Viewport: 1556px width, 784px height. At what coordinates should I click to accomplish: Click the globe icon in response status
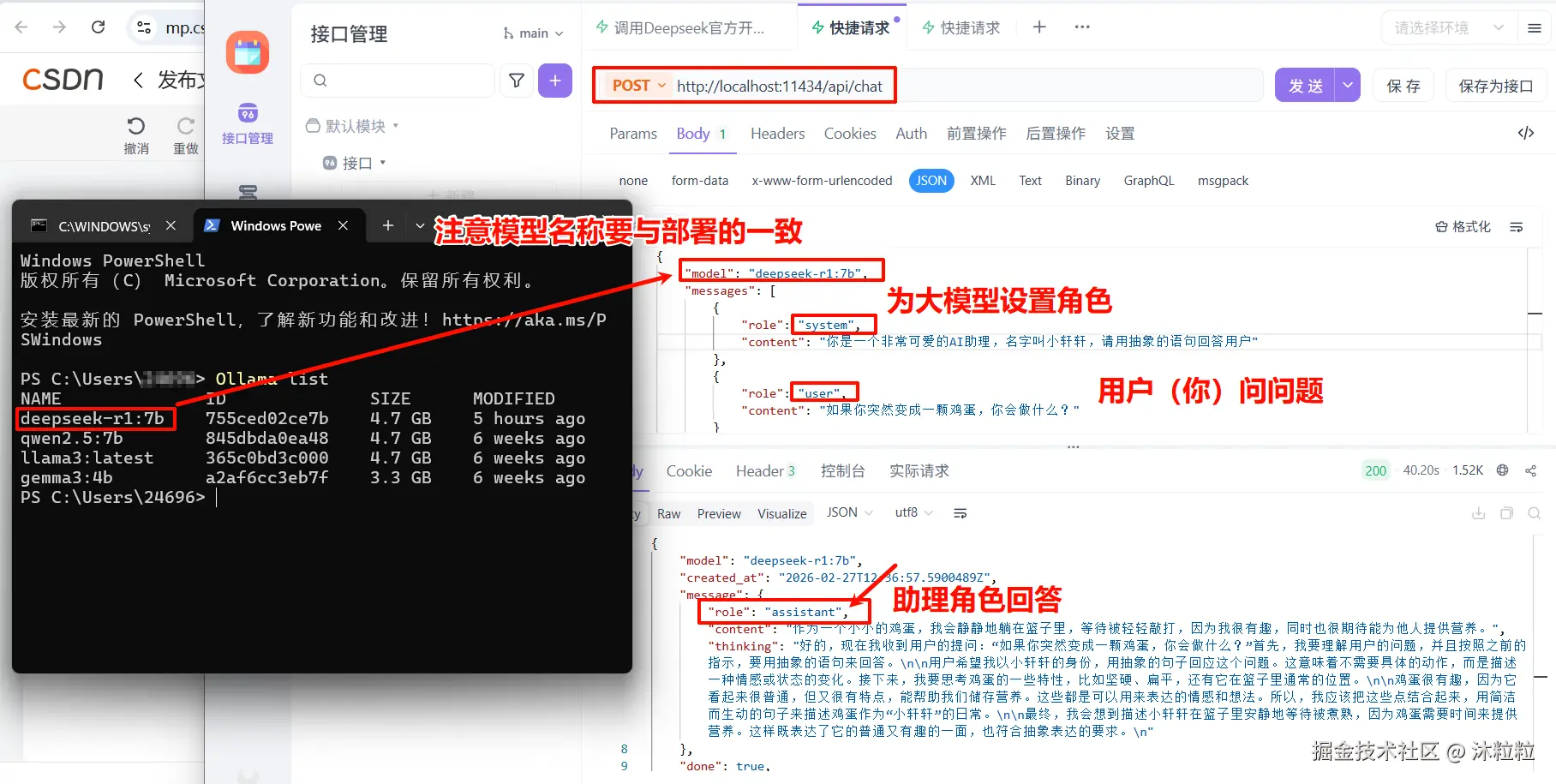tap(1502, 470)
